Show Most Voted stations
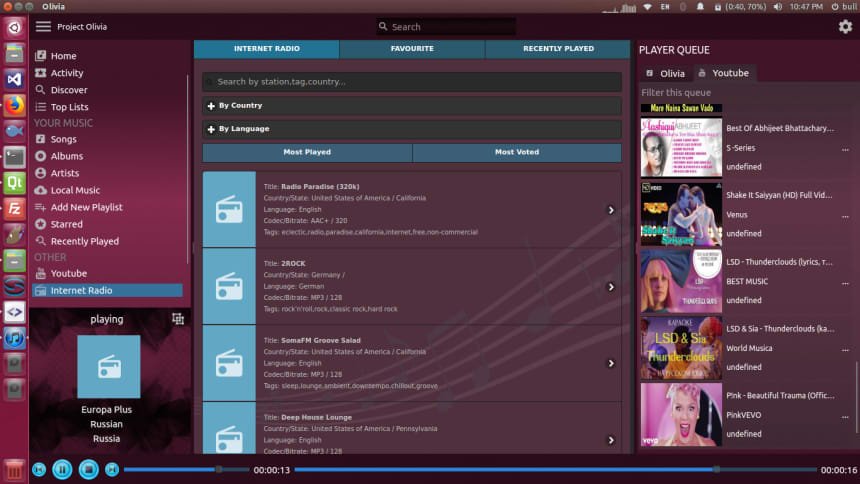 pos(517,152)
